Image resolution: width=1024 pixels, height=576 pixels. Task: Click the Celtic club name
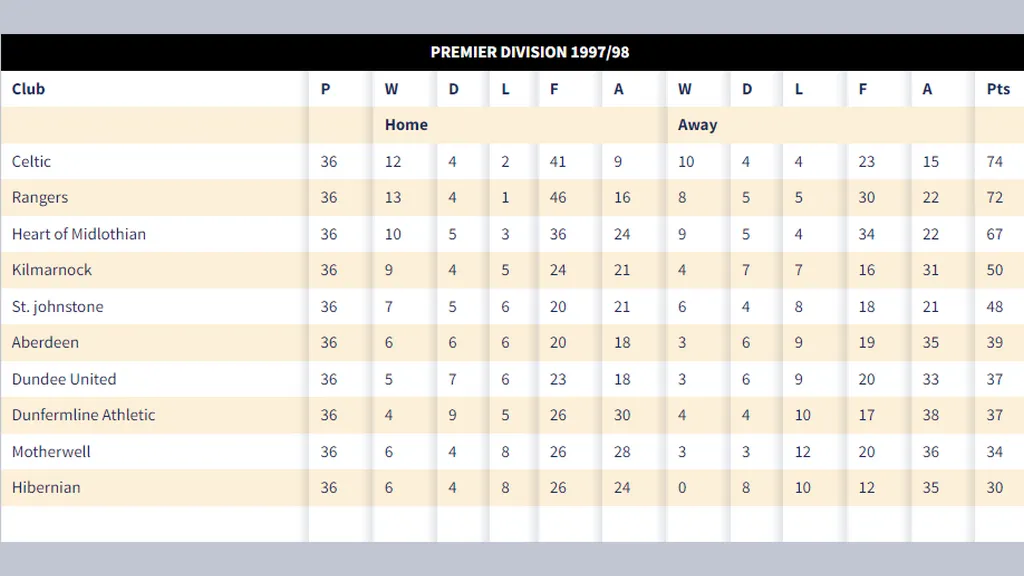click(x=31, y=162)
